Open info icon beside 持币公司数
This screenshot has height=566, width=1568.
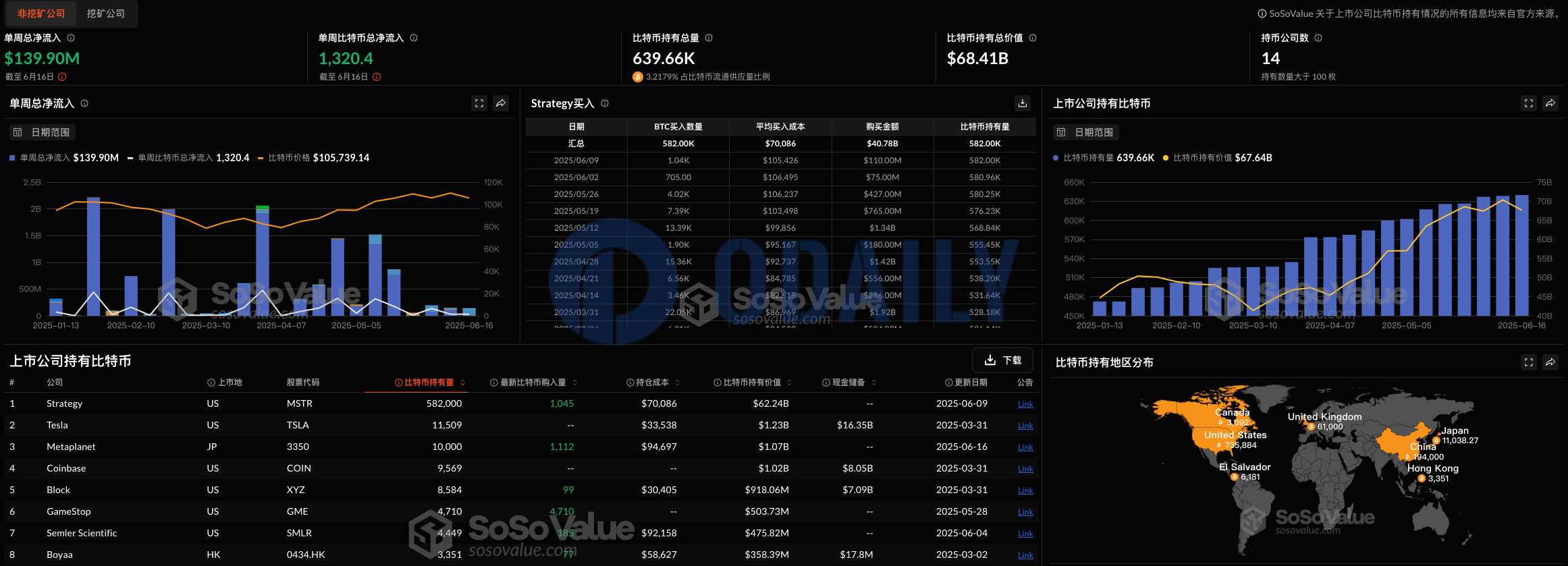coord(1318,38)
